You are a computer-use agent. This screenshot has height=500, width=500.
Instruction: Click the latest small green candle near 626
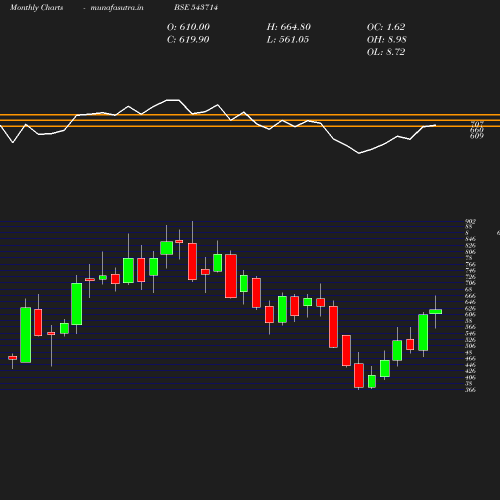[436, 312]
